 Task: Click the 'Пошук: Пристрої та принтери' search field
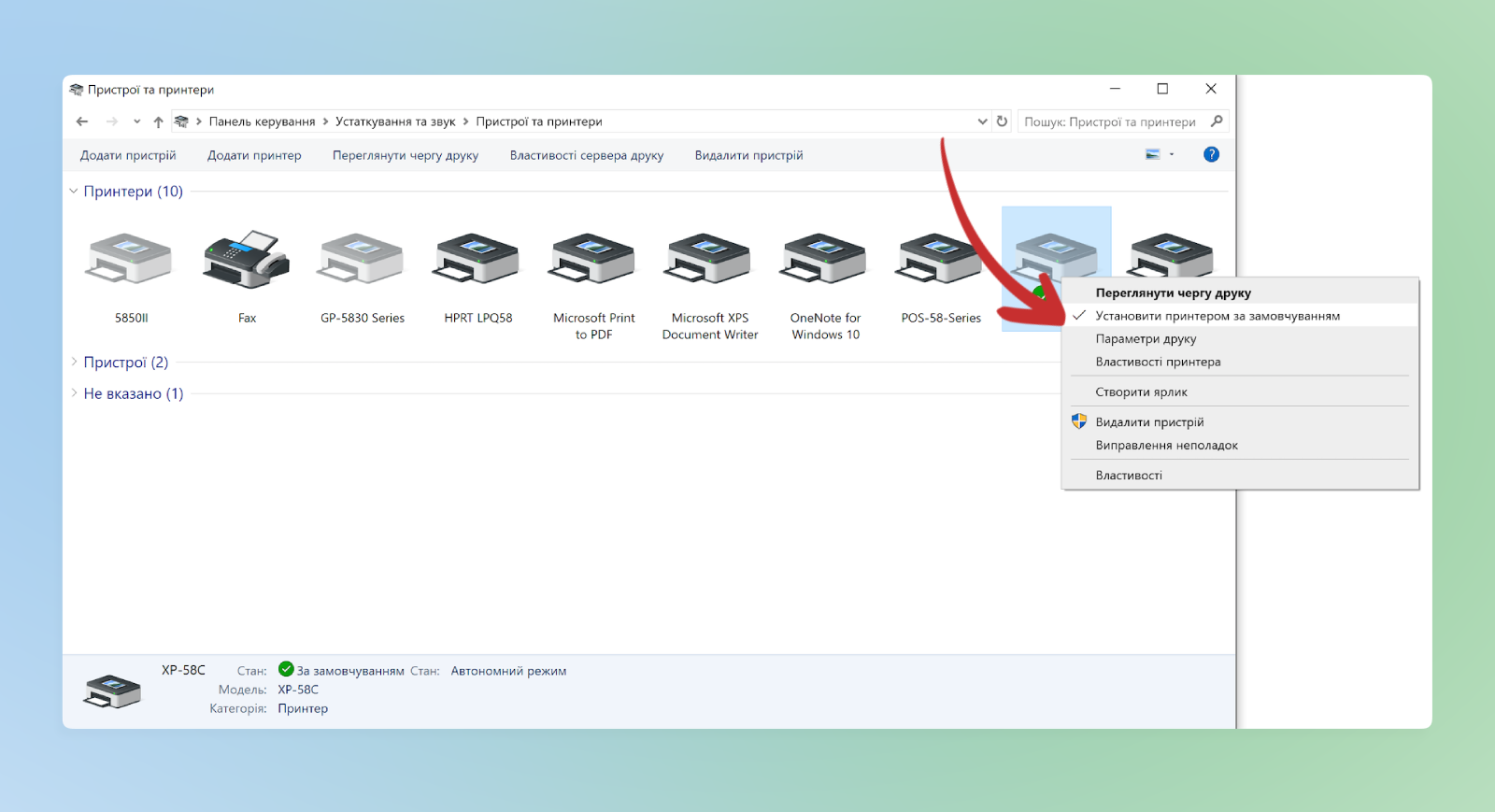pyautogui.click(x=1110, y=121)
